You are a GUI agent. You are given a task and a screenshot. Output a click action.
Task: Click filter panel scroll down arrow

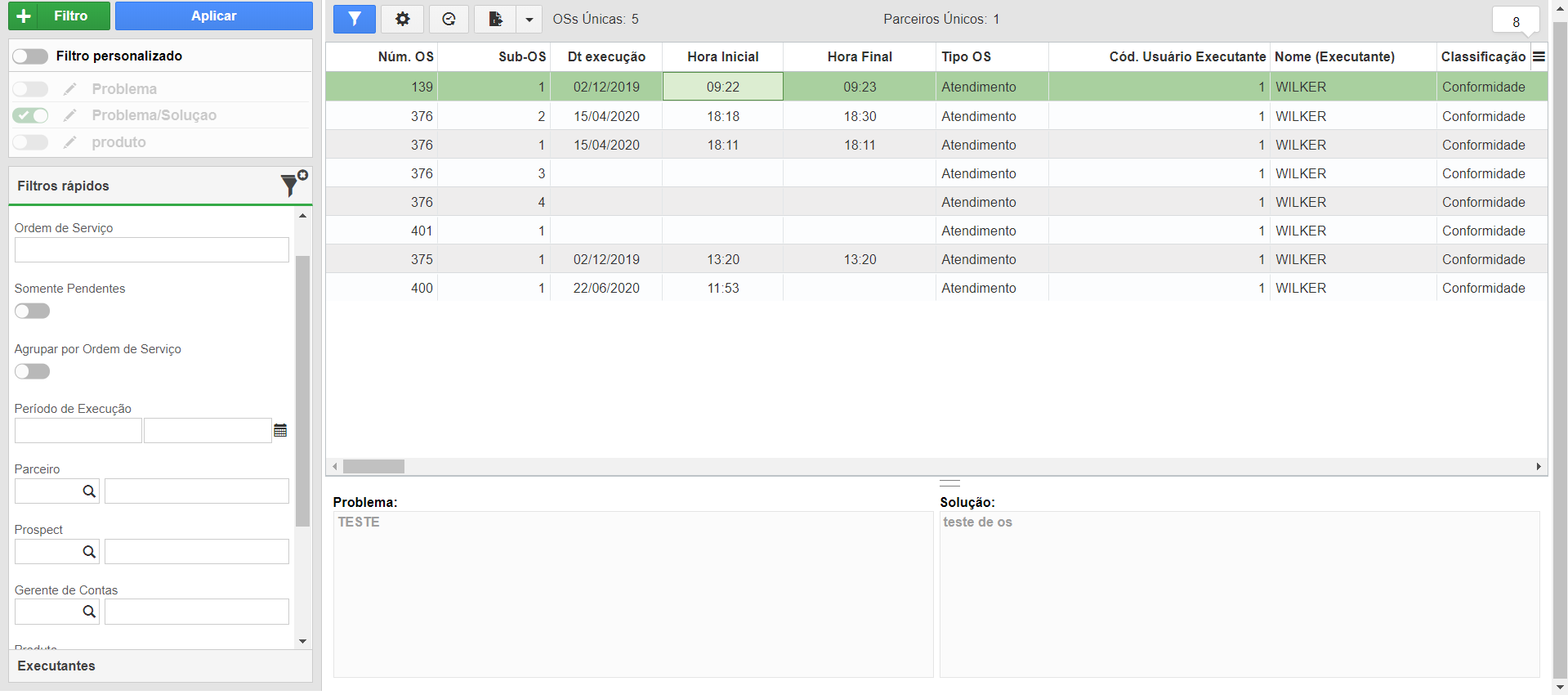tap(302, 641)
